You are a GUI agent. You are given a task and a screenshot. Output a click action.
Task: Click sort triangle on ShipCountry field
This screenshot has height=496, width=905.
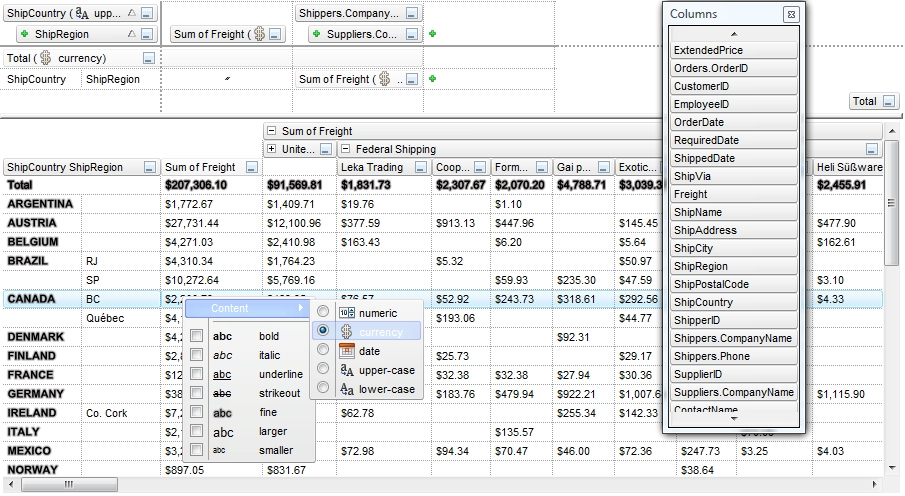(x=132, y=14)
